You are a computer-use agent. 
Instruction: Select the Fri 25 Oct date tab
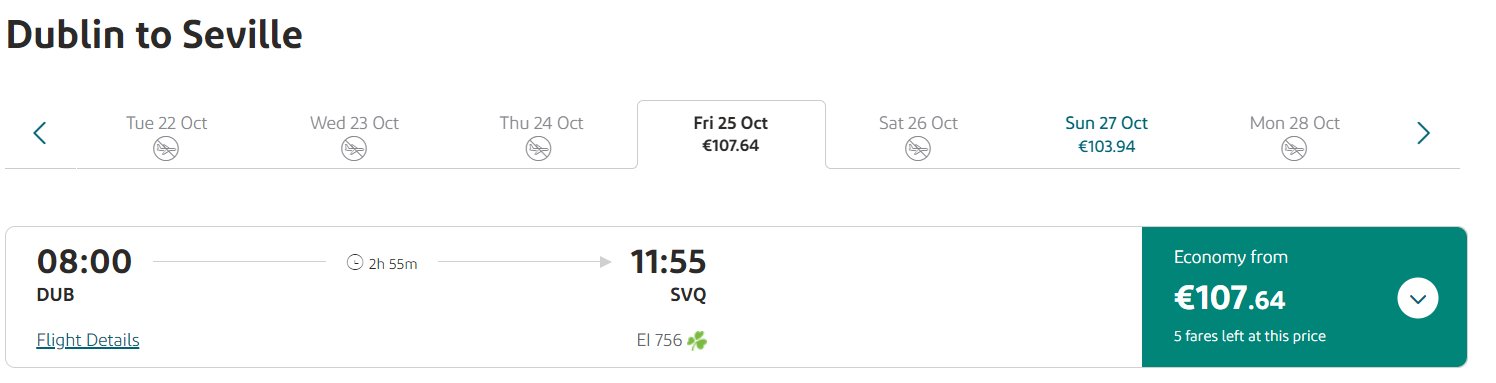click(x=731, y=135)
